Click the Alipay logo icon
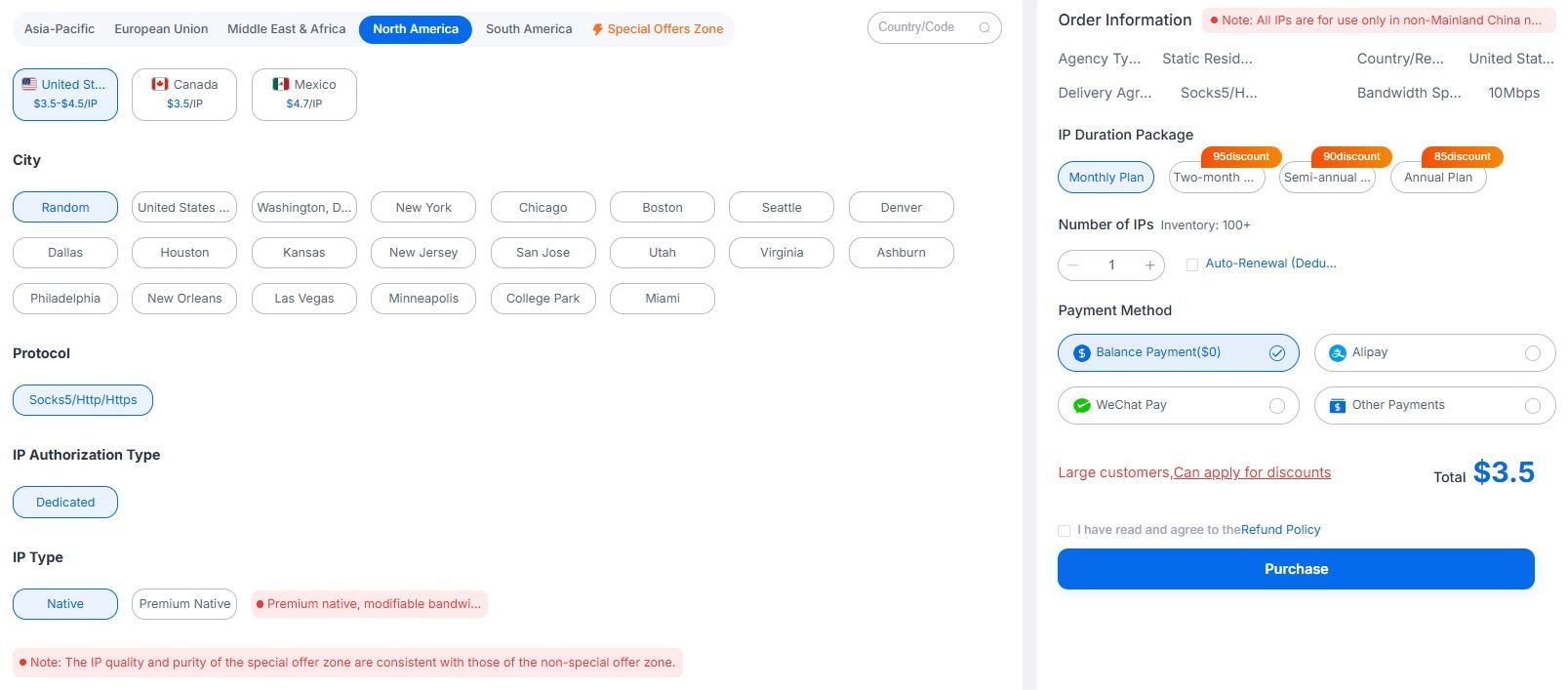 coord(1338,353)
